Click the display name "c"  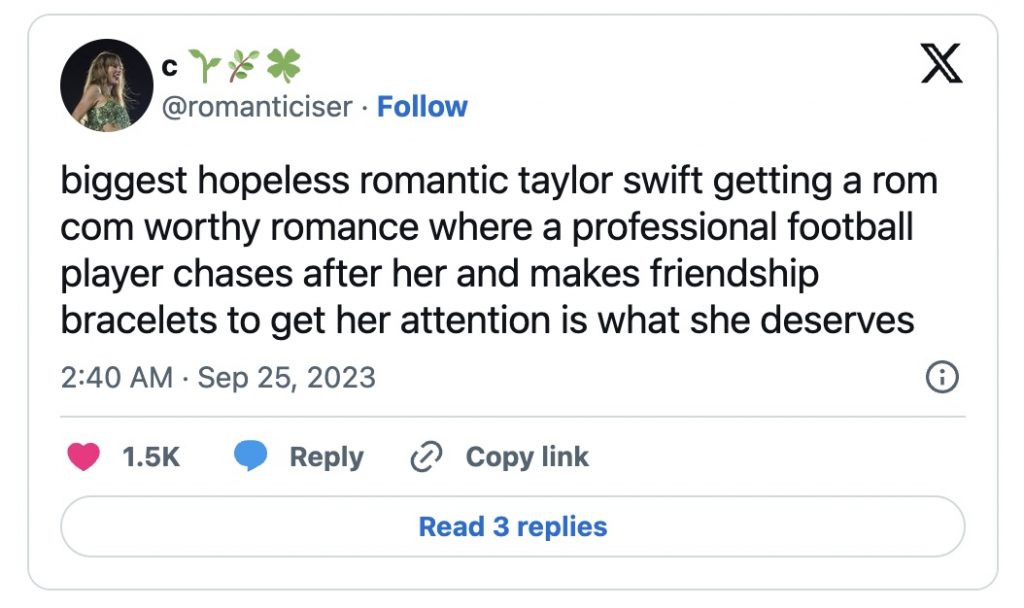click(169, 67)
